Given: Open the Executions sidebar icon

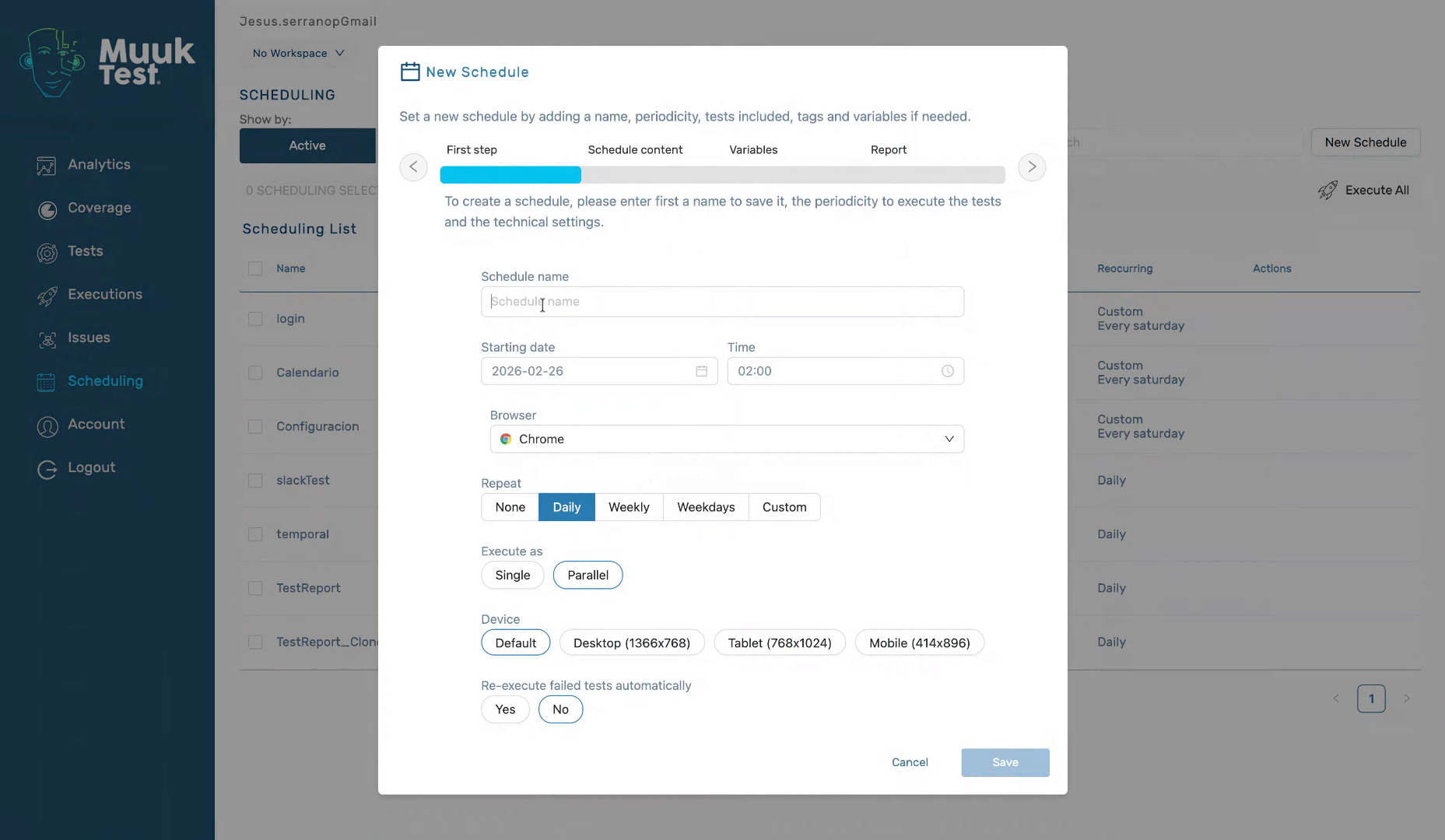Looking at the screenshot, I should click(x=47, y=295).
